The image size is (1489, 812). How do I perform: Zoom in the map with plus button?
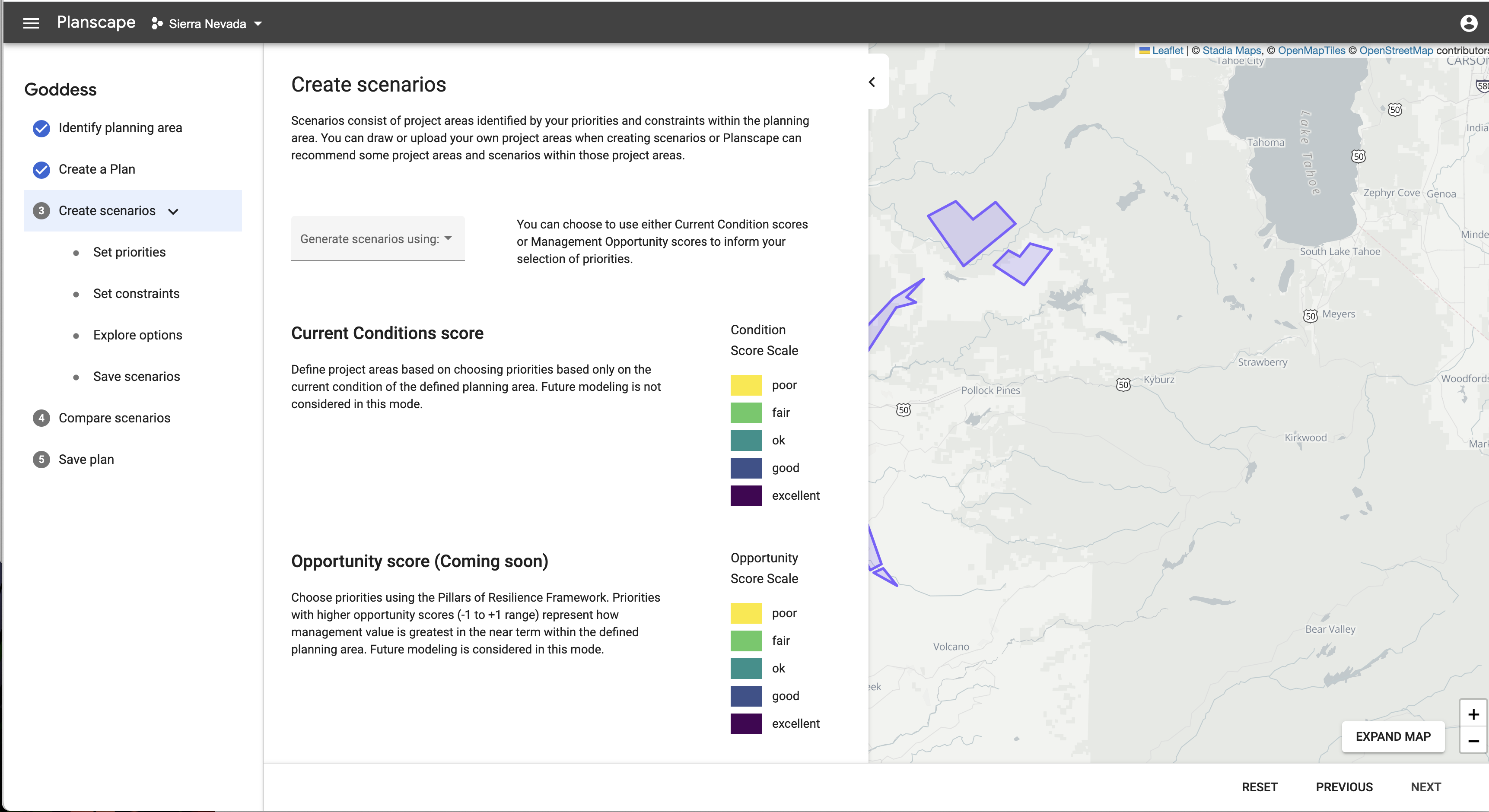(x=1473, y=714)
